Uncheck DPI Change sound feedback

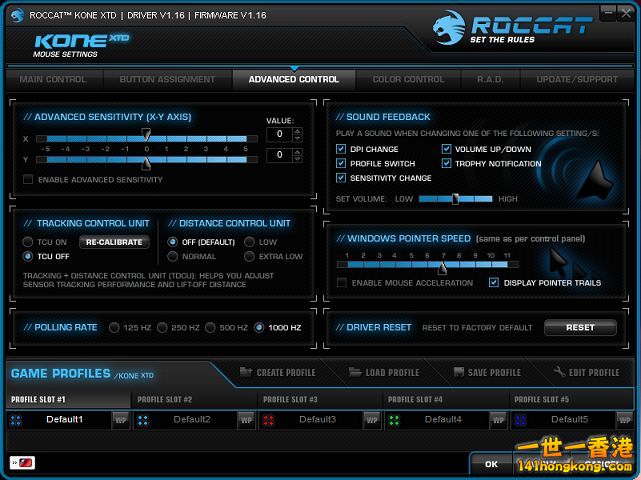pyautogui.click(x=341, y=149)
